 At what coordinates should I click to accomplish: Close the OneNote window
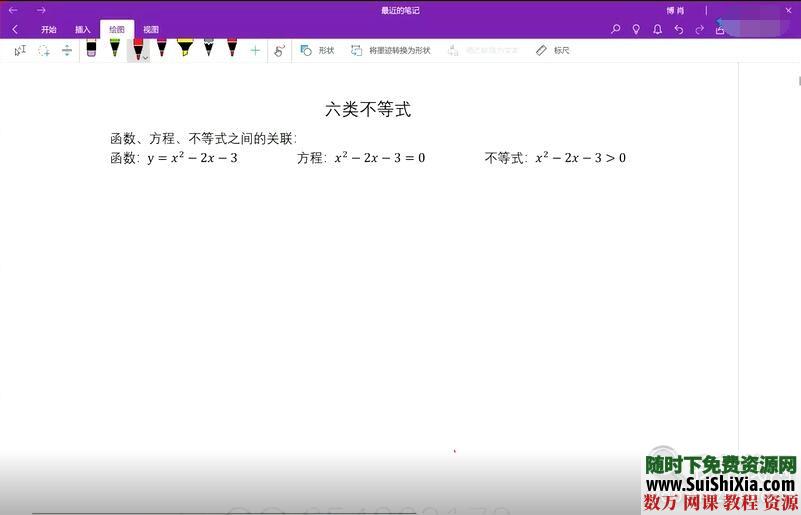788,10
